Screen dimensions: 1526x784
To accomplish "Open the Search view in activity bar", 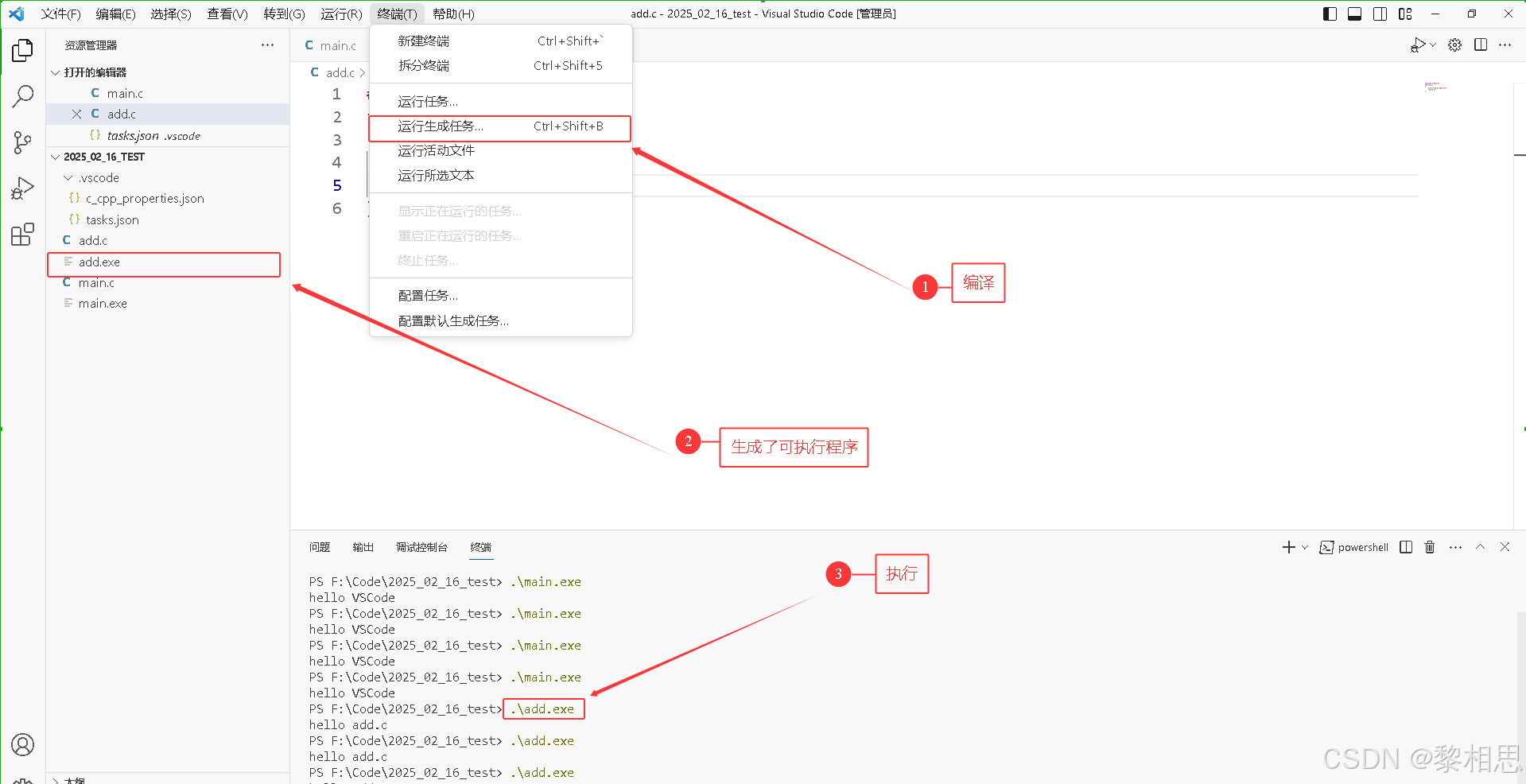I will pos(22,96).
